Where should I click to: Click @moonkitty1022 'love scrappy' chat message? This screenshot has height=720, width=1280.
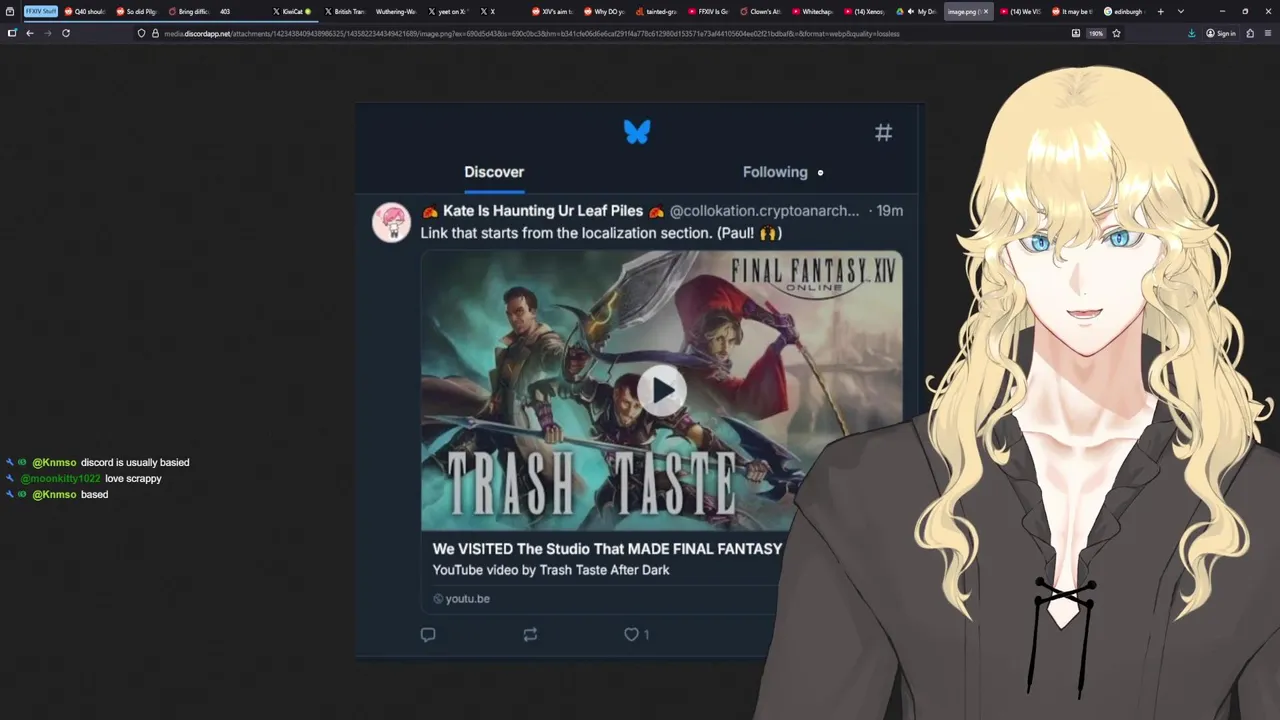tap(84, 479)
